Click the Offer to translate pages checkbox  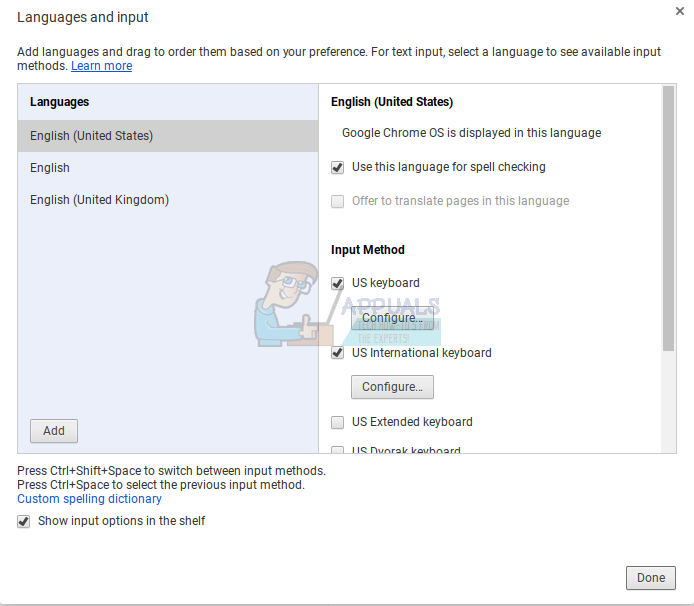coord(338,201)
